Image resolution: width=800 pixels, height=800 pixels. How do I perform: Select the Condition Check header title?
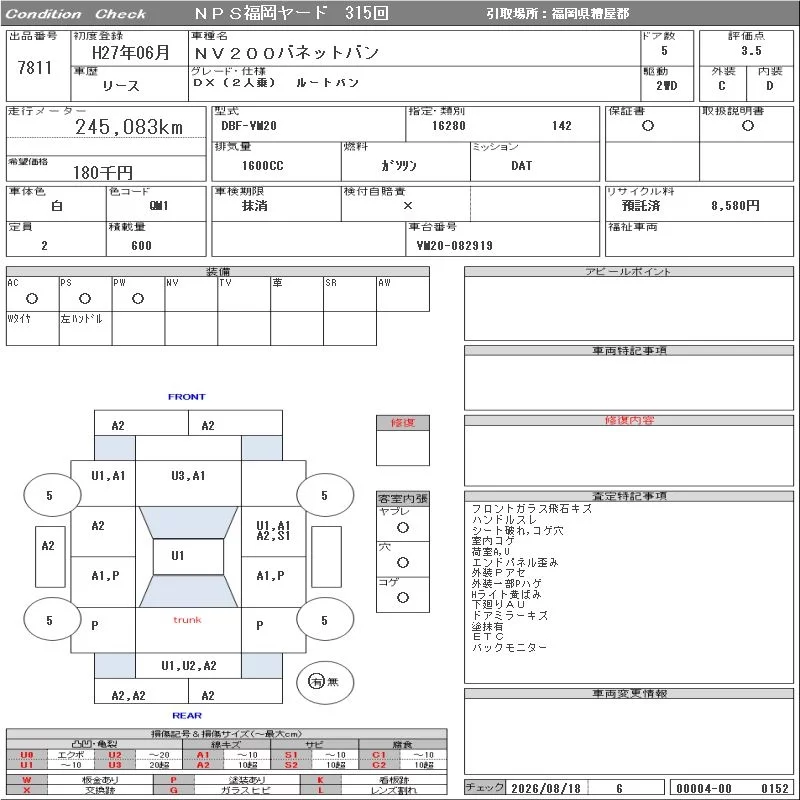(x=76, y=14)
